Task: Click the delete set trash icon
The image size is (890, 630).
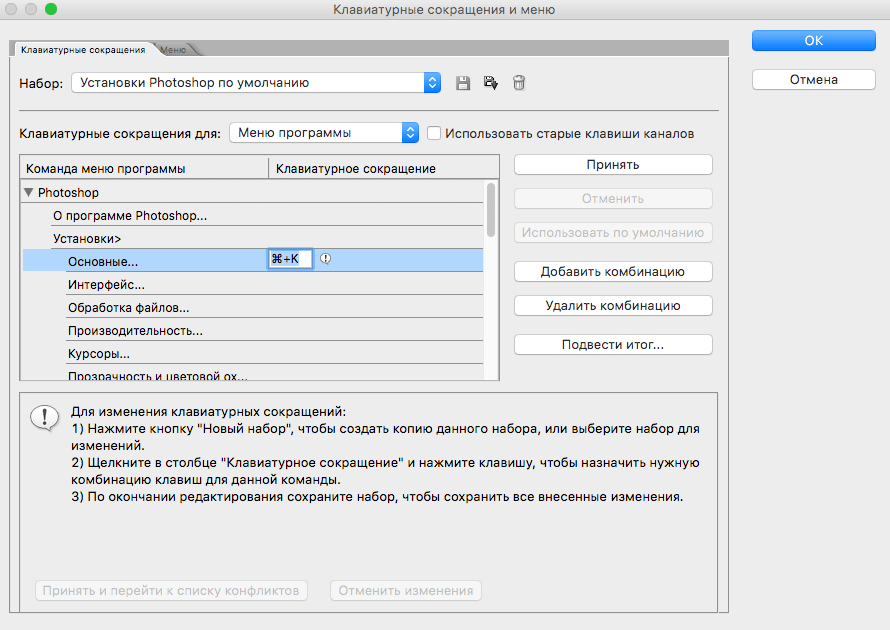Action: (519, 83)
